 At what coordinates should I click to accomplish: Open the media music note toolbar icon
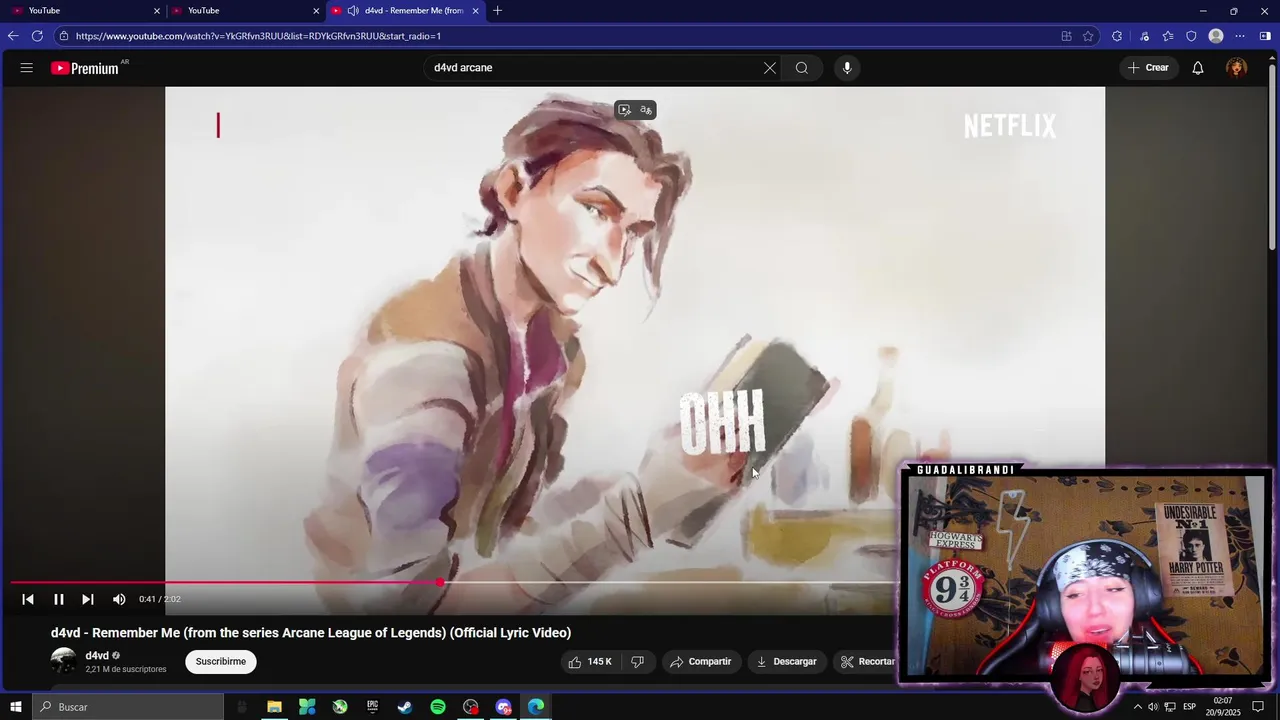click(1144, 36)
